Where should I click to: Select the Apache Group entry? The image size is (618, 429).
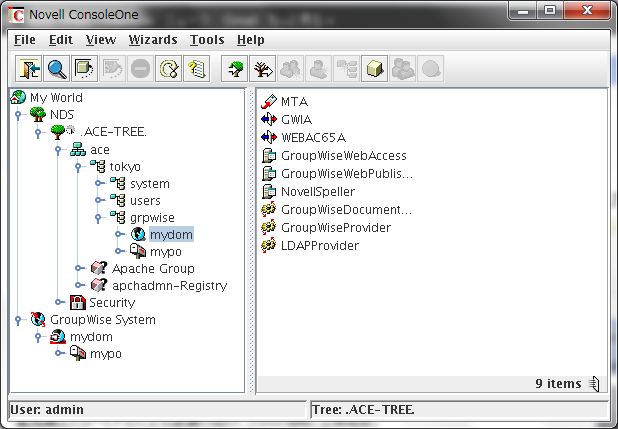(x=153, y=269)
